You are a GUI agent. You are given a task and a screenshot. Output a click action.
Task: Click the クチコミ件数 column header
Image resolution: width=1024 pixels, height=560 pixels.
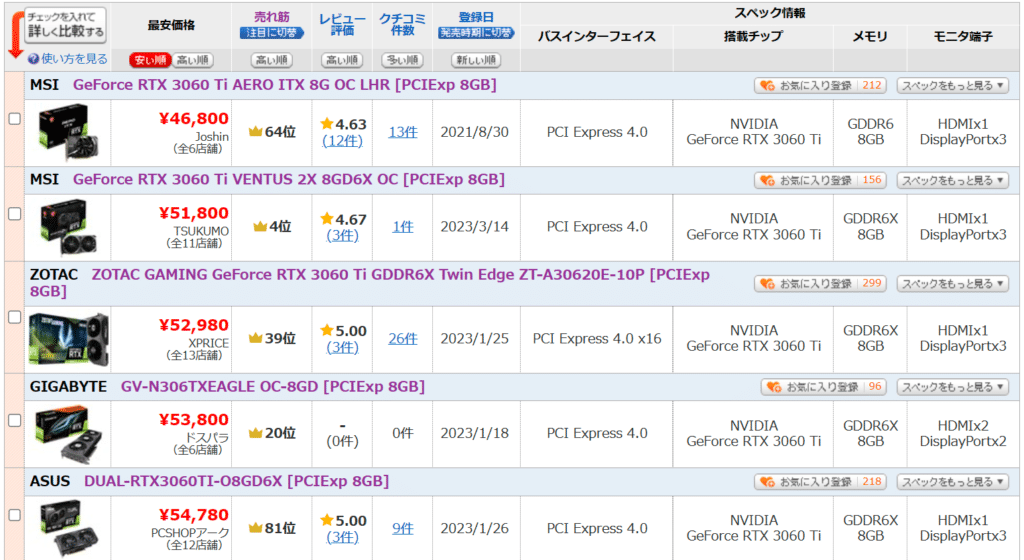point(402,24)
